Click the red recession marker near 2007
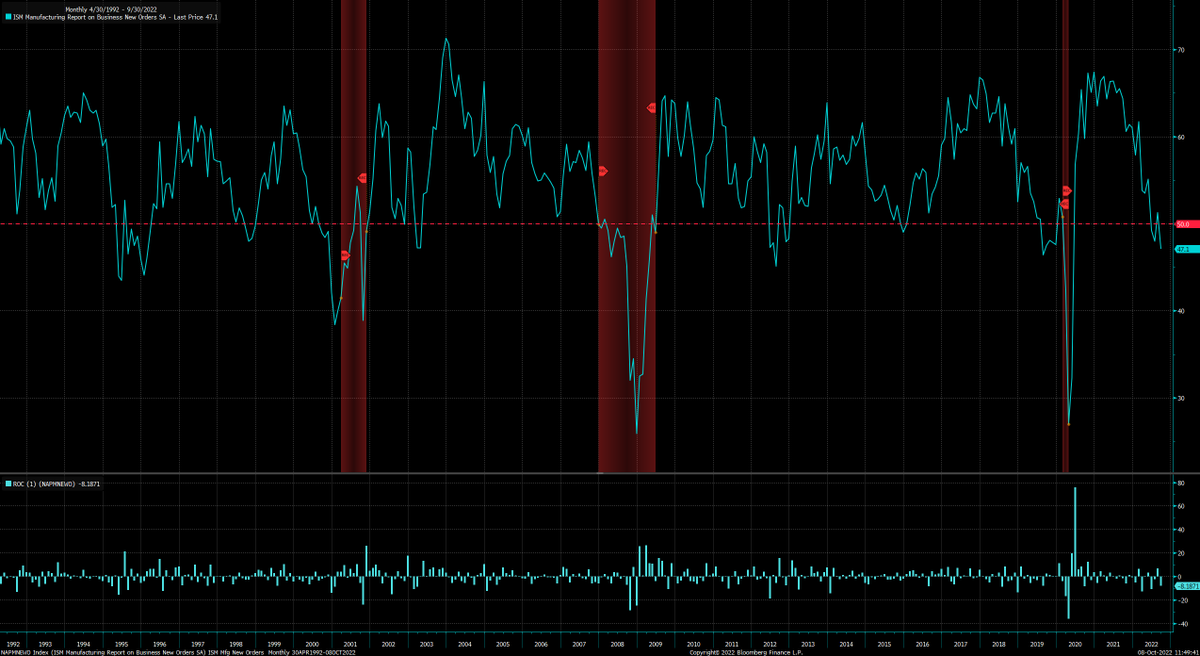 pos(603,171)
